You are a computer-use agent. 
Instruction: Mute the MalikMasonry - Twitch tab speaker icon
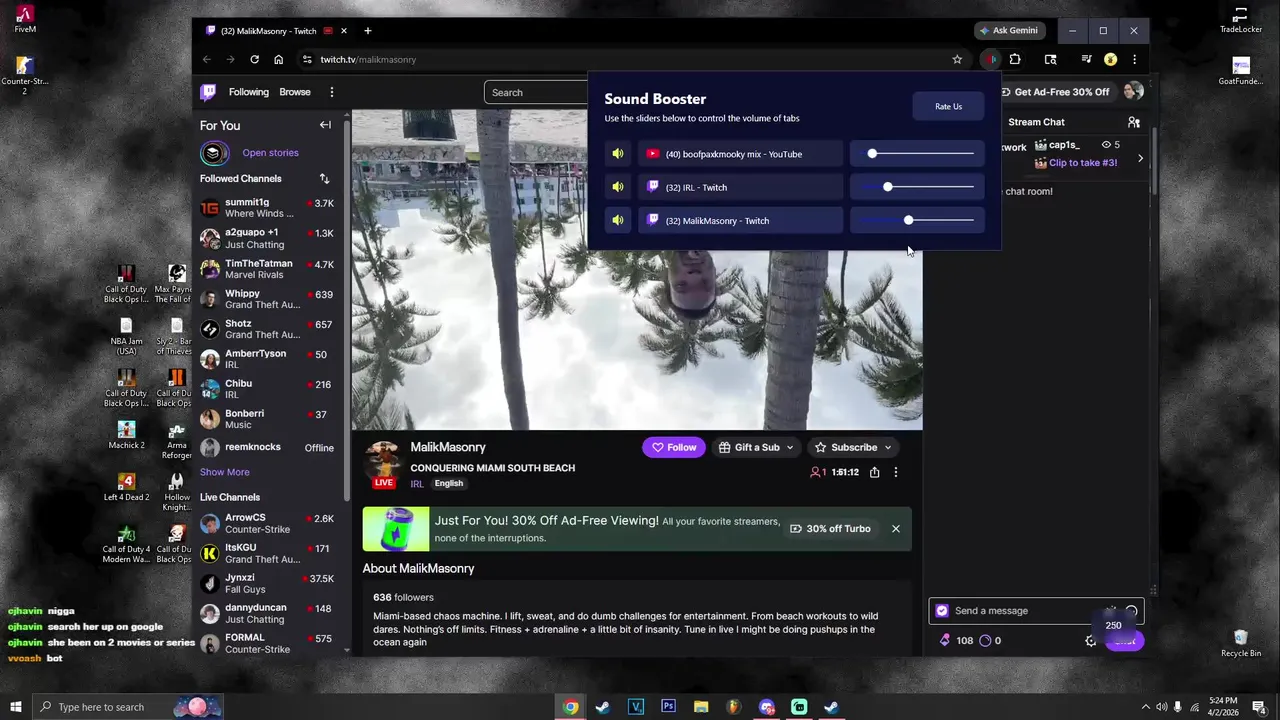[x=618, y=220]
